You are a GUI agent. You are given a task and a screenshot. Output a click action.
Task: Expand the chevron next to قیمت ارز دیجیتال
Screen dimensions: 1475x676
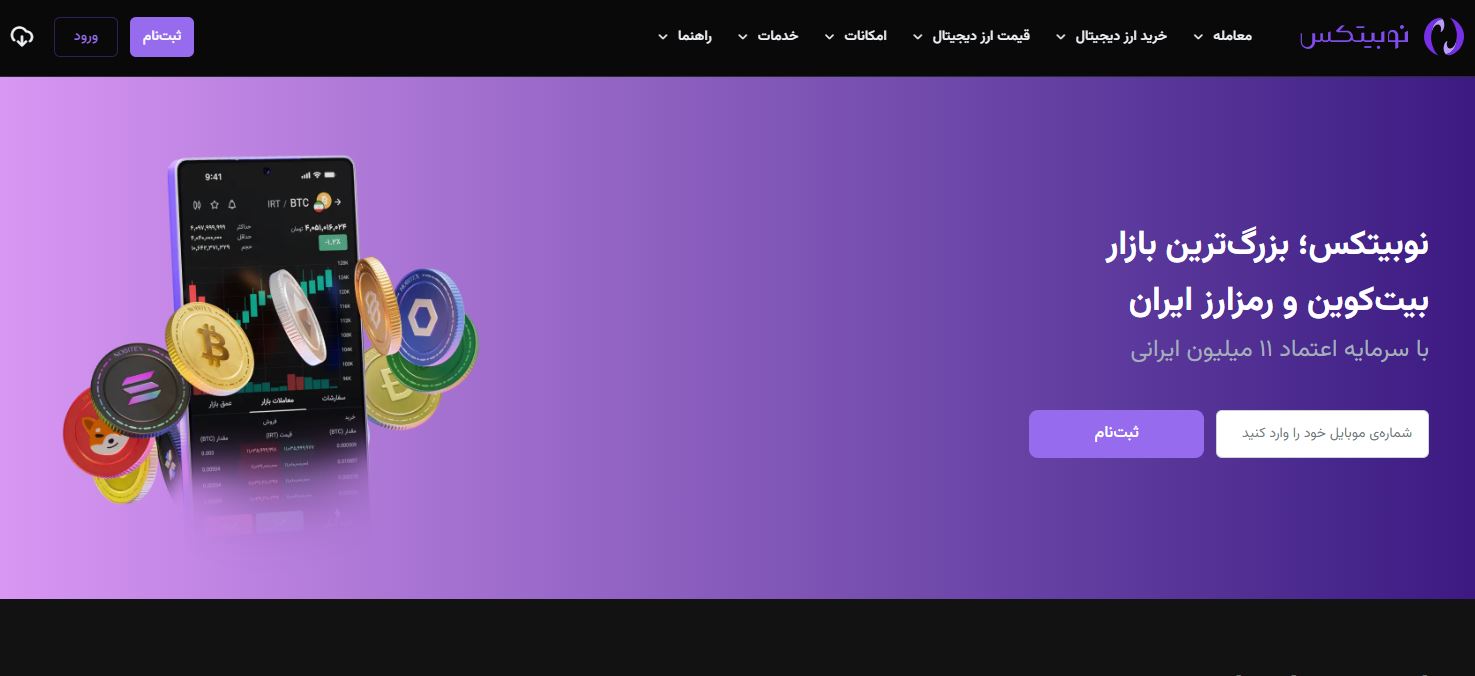pos(918,37)
